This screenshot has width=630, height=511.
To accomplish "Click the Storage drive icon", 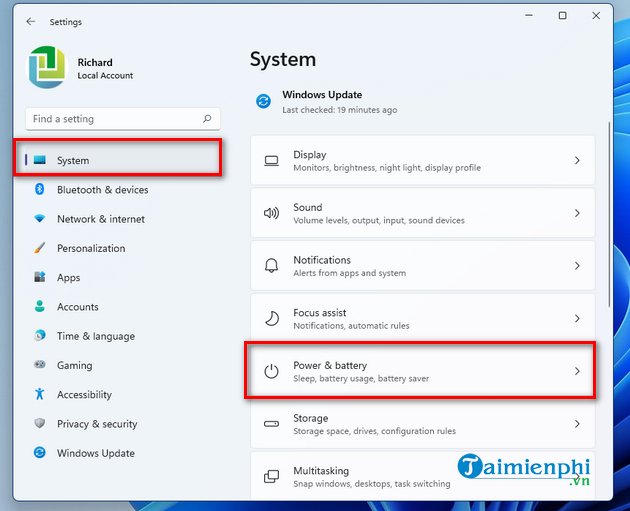I will click(272, 424).
